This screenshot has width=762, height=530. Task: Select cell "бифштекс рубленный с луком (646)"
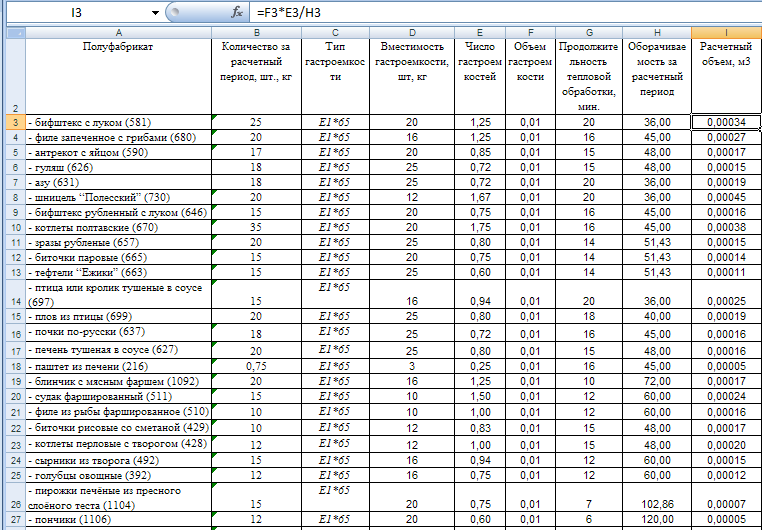[119, 213]
